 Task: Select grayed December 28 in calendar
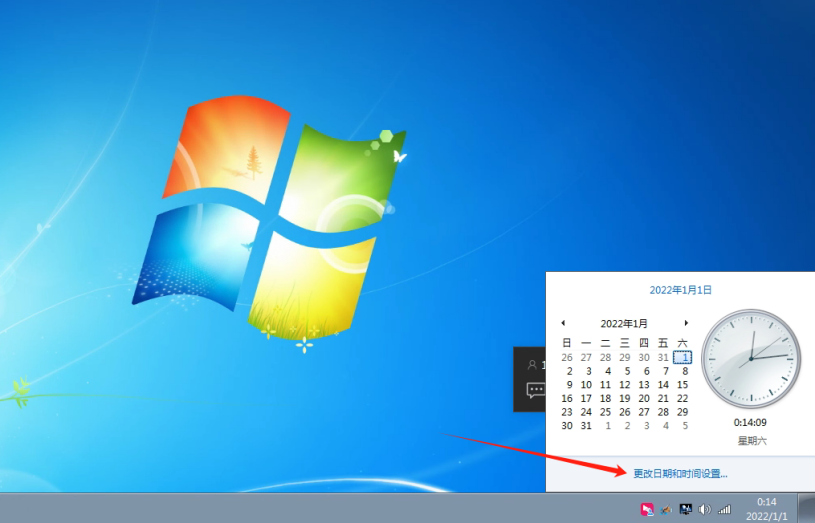point(606,358)
